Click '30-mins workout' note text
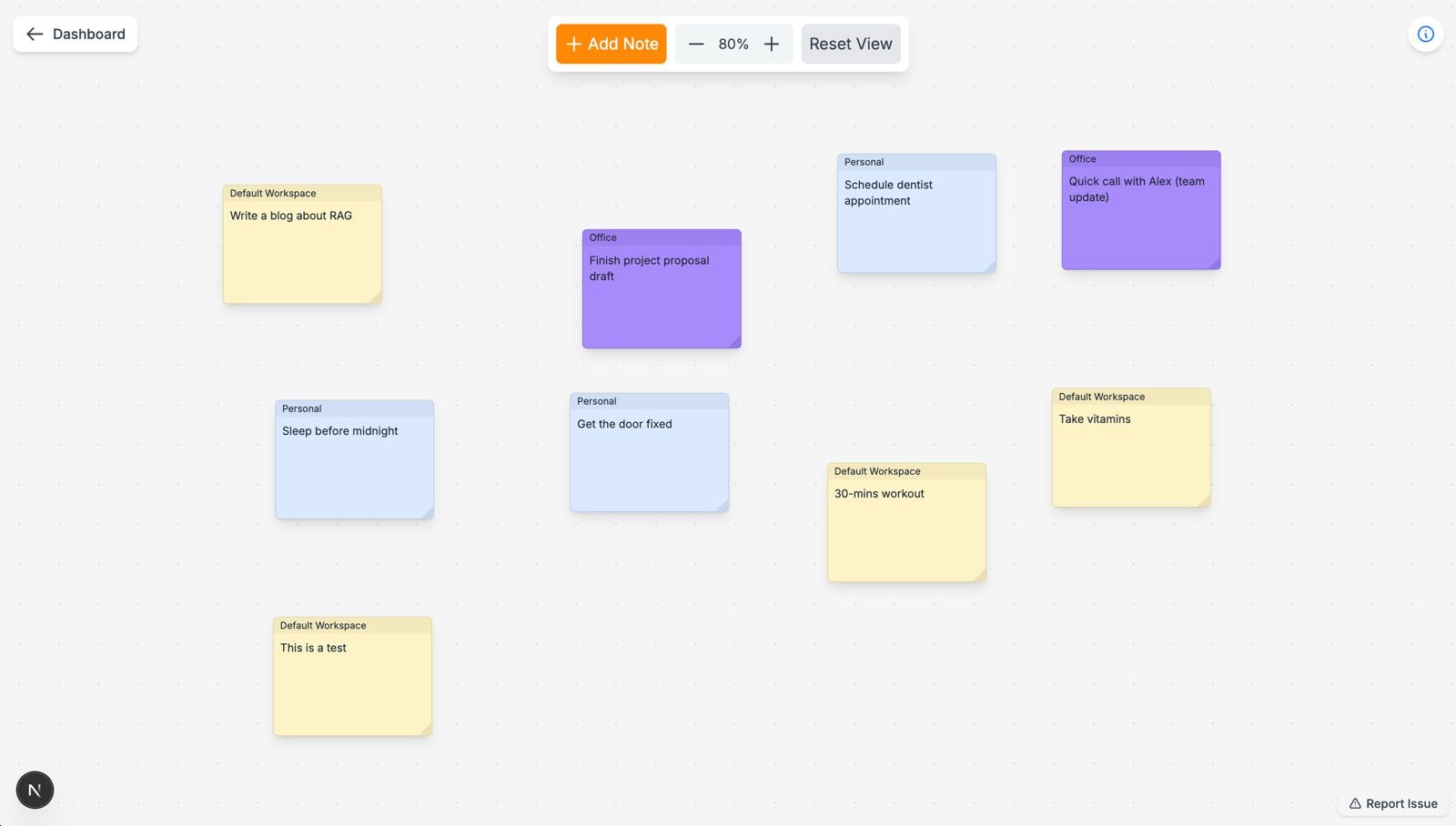Viewport: 1456px width, 826px height. (879, 494)
